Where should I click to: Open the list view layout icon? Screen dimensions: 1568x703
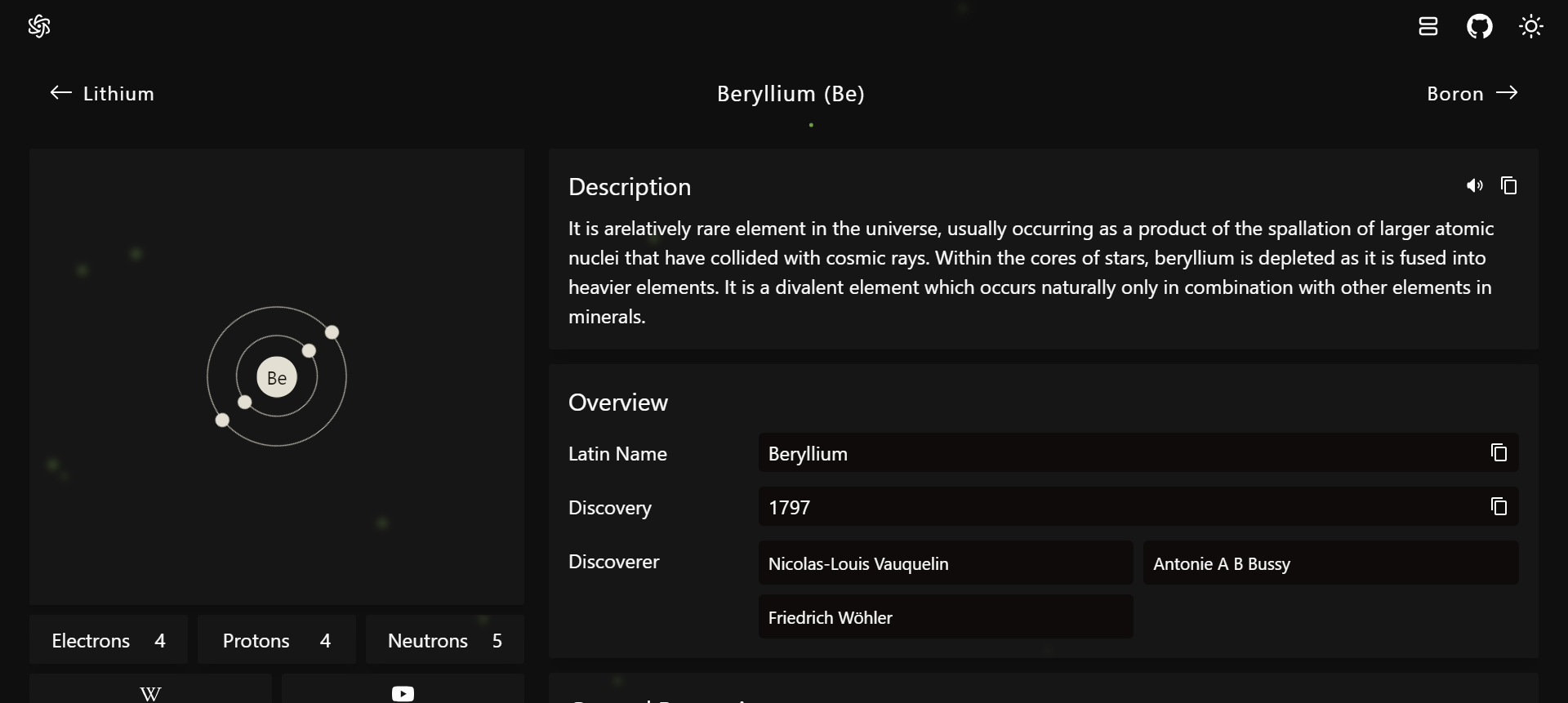point(1428,27)
